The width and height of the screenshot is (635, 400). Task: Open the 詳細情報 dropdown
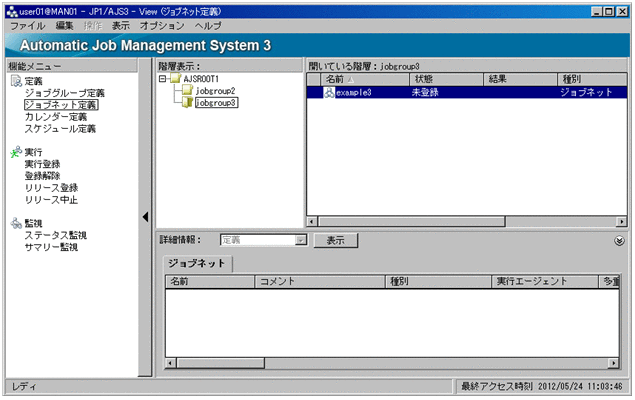pos(300,240)
